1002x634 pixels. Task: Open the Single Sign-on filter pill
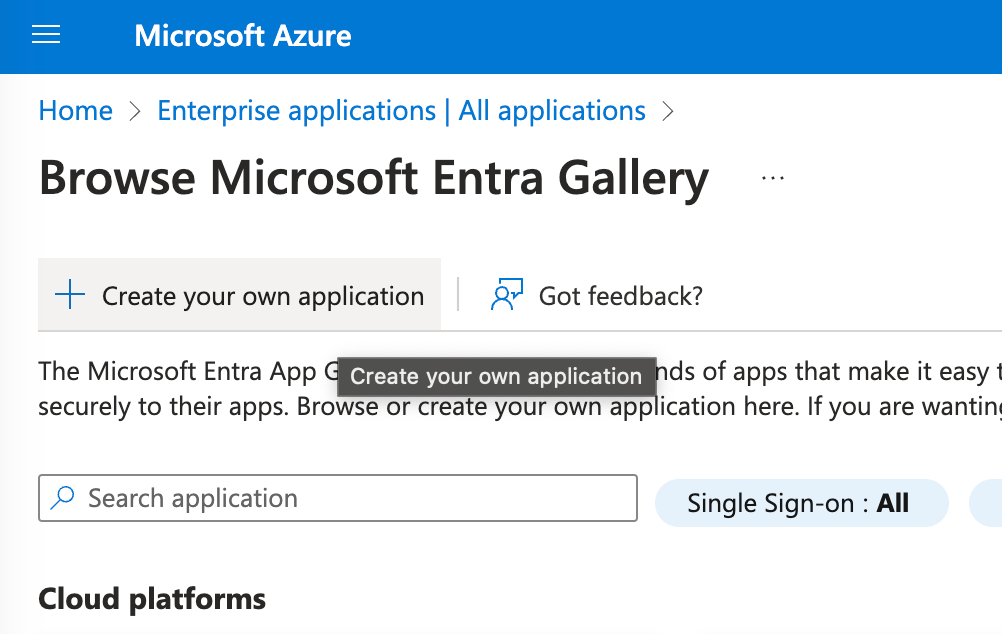point(800,503)
